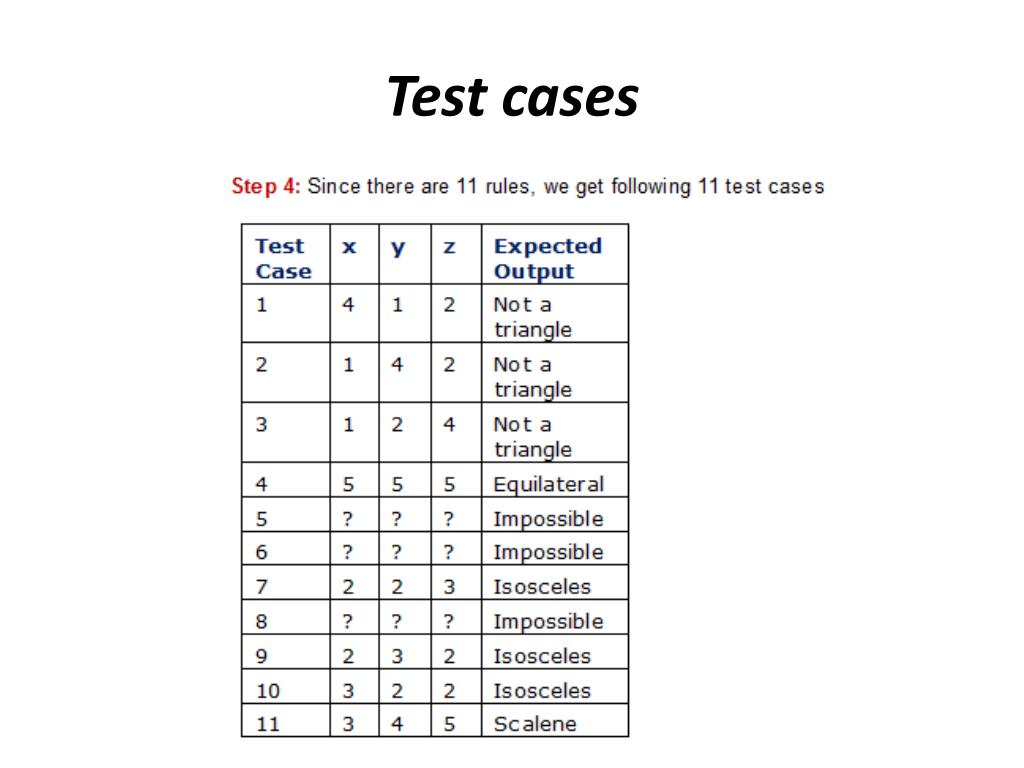
Task: Click 'Not a triangle' in test case 3
Action: (x=532, y=438)
